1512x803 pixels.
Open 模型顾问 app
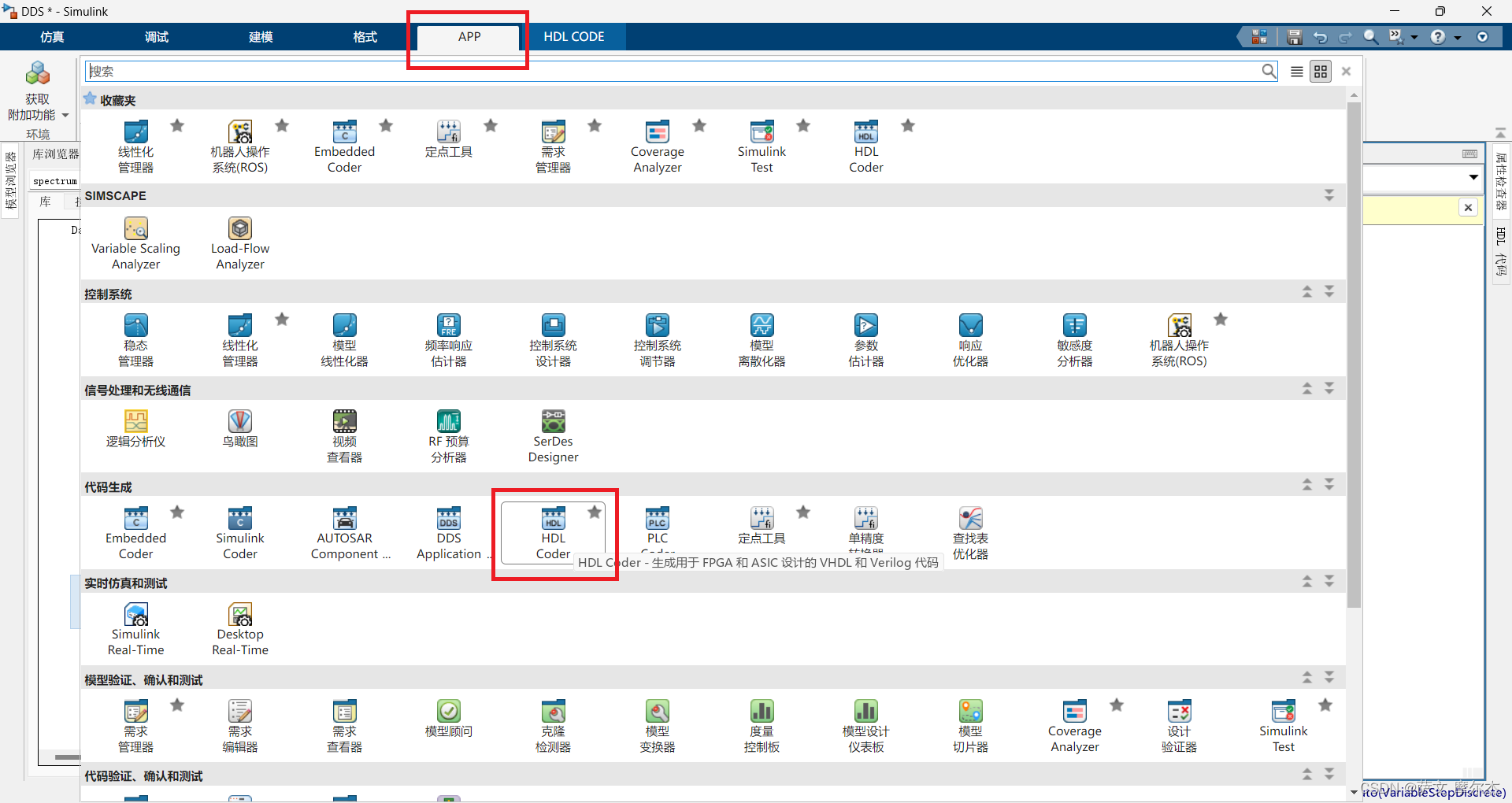(x=449, y=718)
